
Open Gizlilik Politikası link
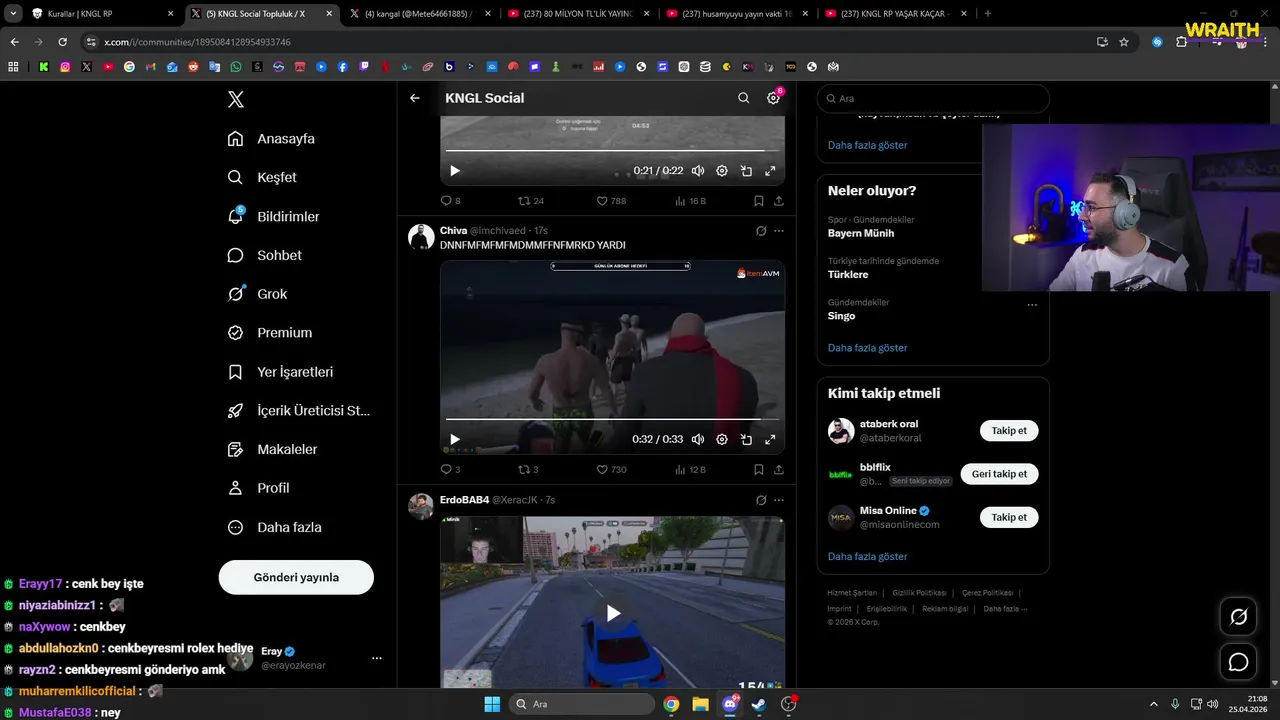pyautogui.click(x=919, y=593)
